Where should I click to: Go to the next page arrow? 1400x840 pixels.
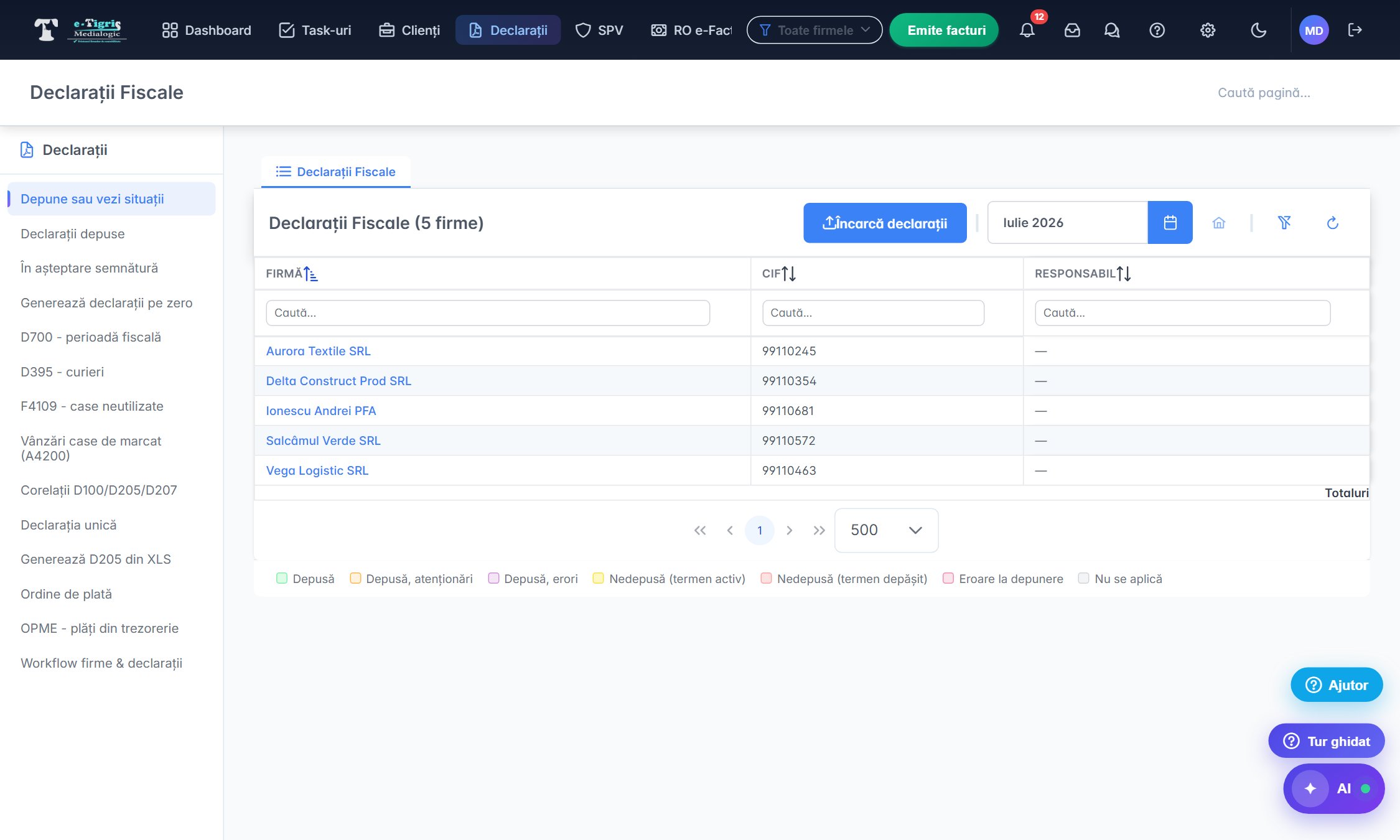click(789, 530)
